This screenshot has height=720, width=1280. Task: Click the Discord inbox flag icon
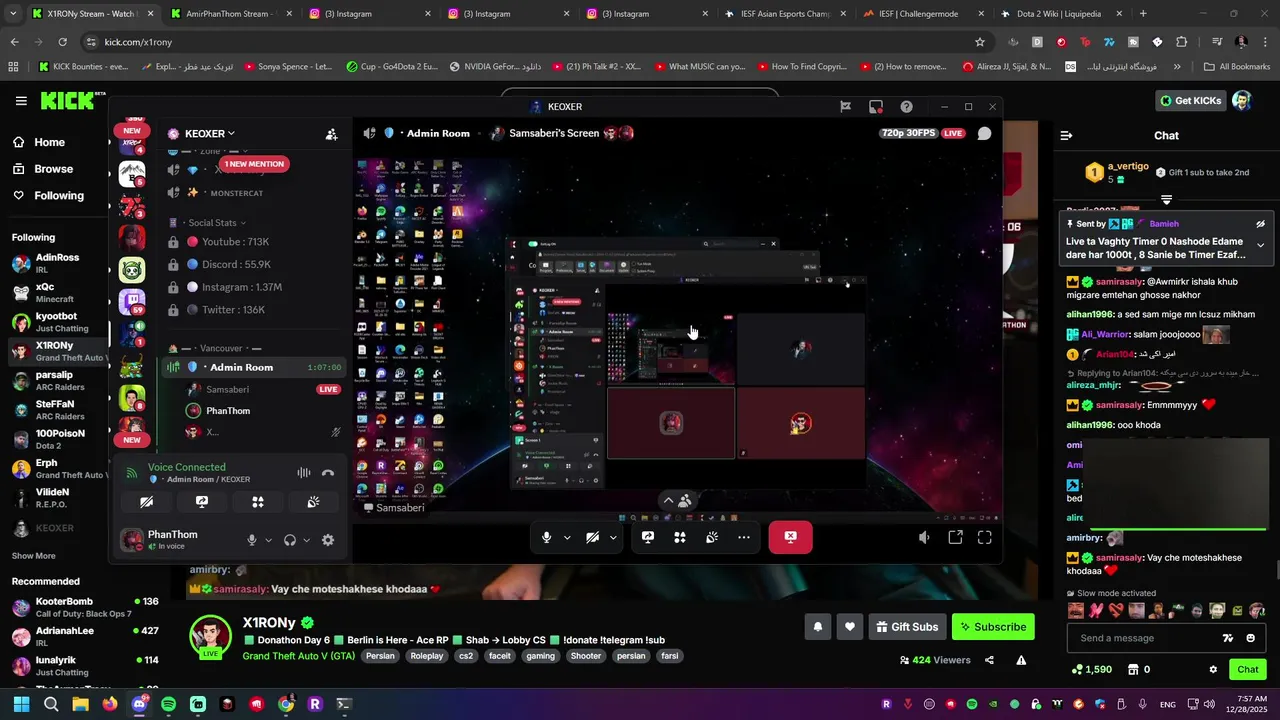click(x=845, y=107)
